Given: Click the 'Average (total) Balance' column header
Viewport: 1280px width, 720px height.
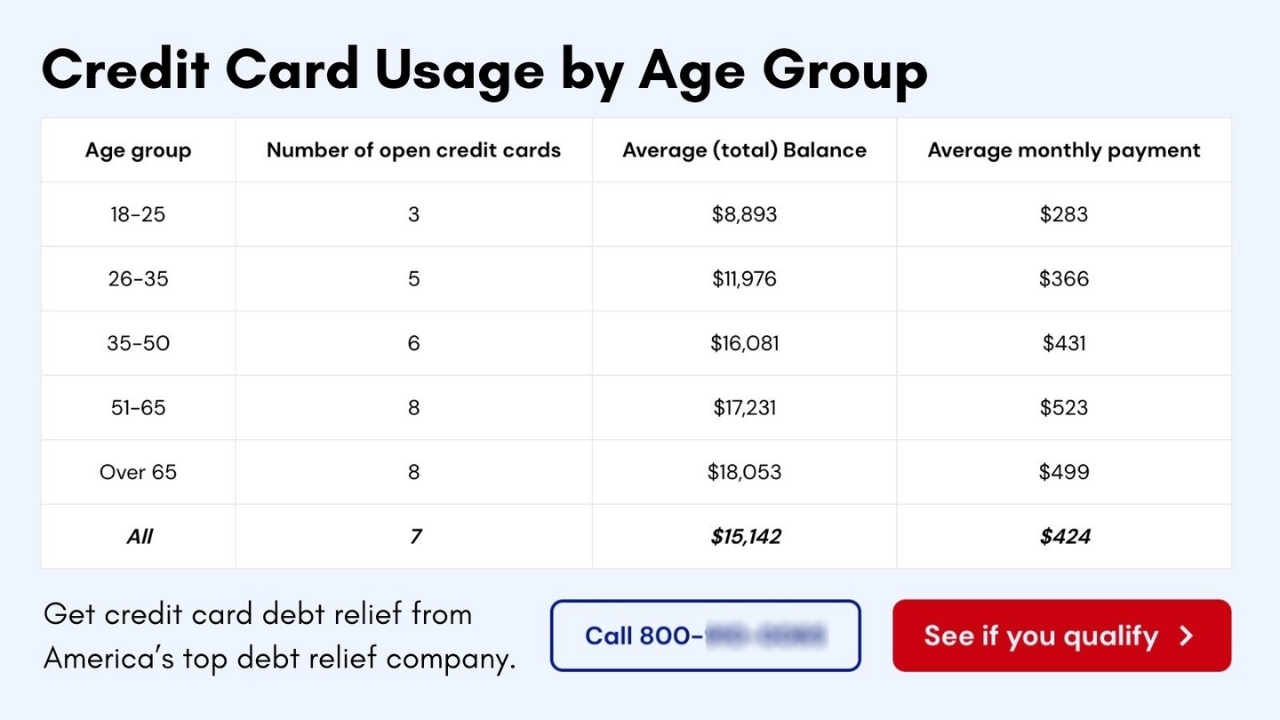Looking at the screenshot, I should [744, 150].
